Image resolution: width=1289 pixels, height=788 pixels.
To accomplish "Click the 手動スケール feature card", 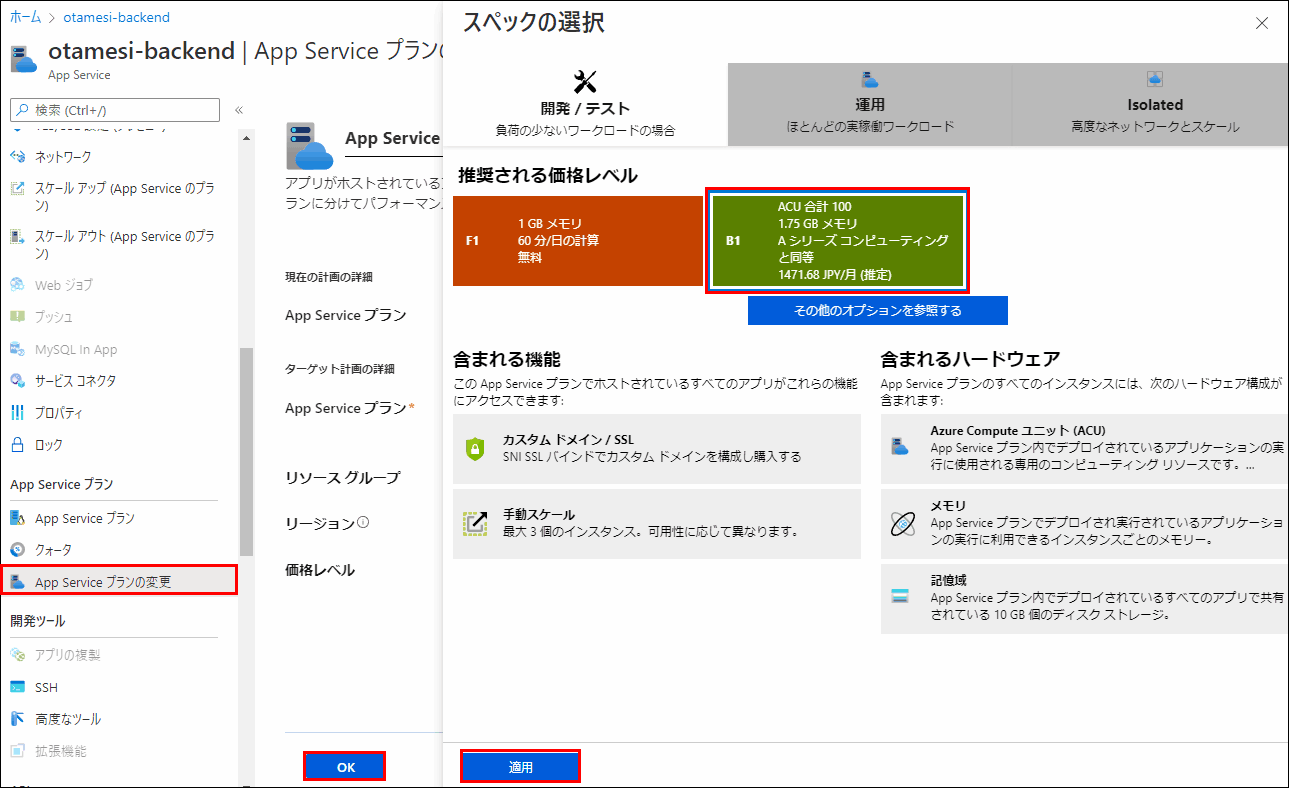I will click(657, 524).
